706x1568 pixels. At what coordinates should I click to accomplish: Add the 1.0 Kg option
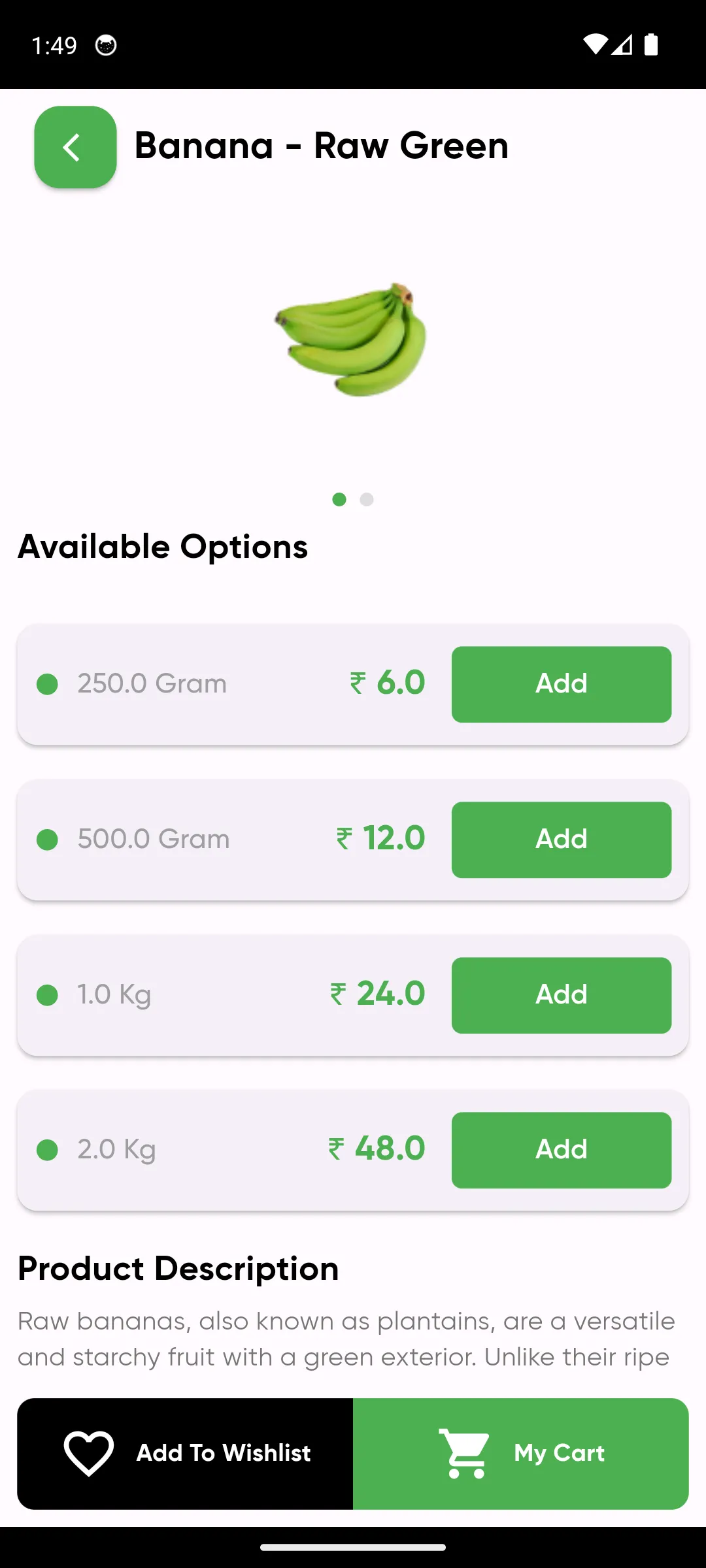tap(561, 995)
